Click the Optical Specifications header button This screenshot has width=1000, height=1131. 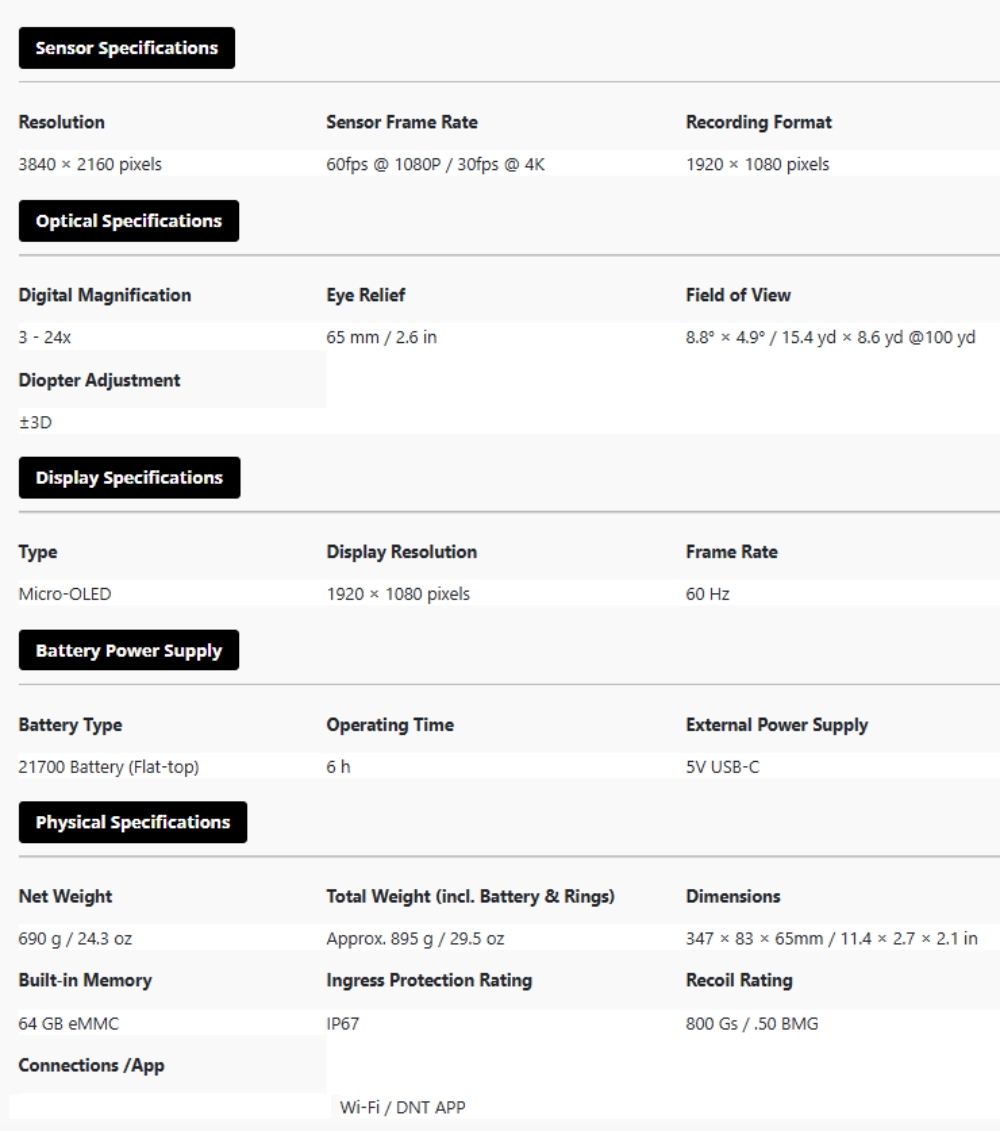[128, 221]
